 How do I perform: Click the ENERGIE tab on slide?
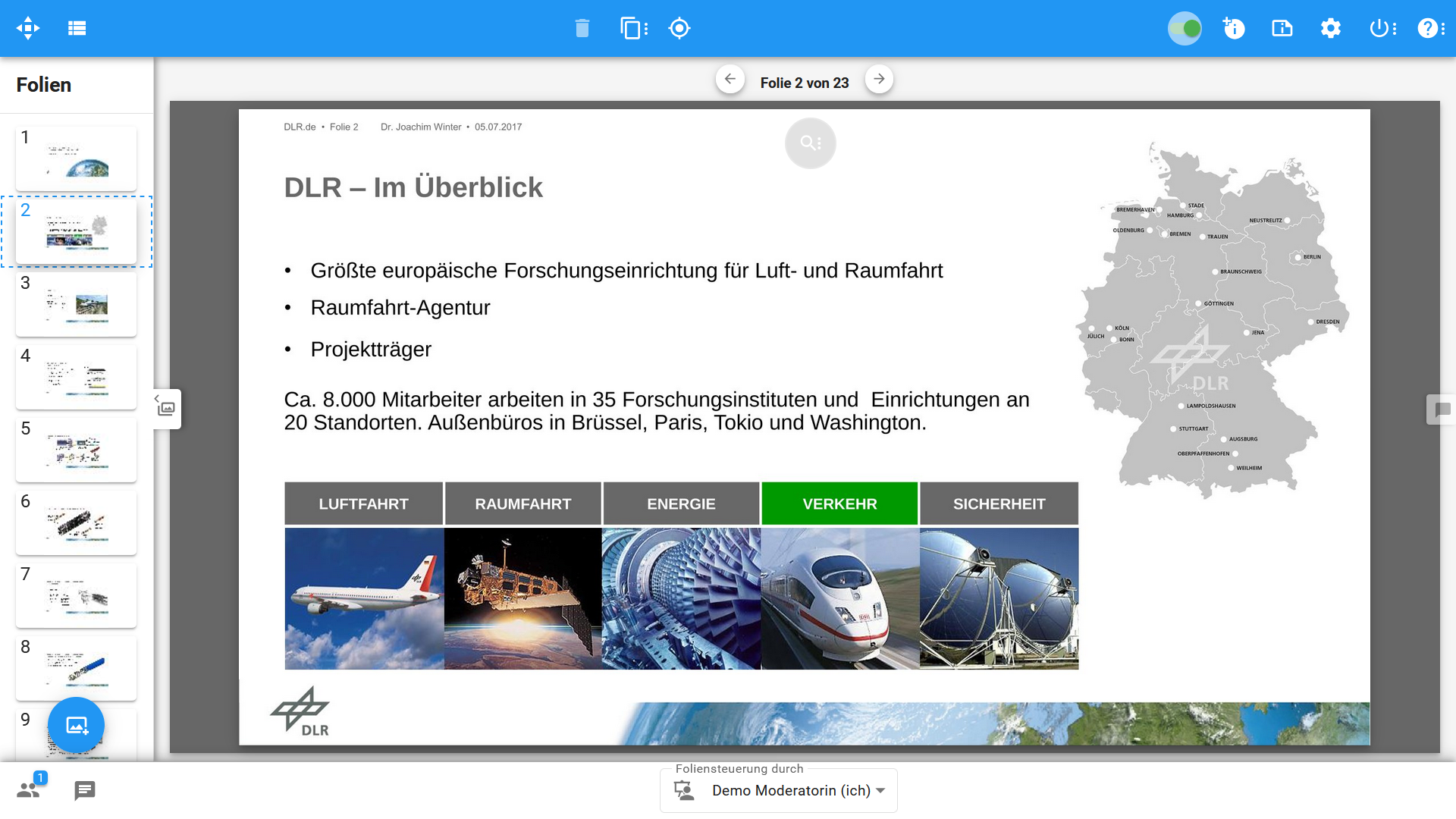[681, 504]
